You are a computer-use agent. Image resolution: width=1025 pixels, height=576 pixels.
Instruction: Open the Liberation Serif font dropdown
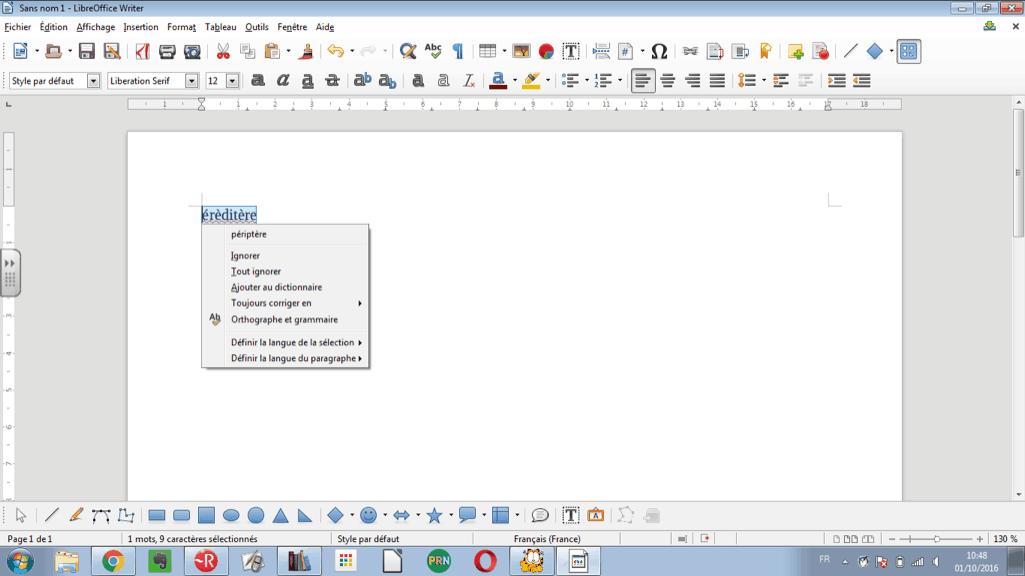coord(192,80)
